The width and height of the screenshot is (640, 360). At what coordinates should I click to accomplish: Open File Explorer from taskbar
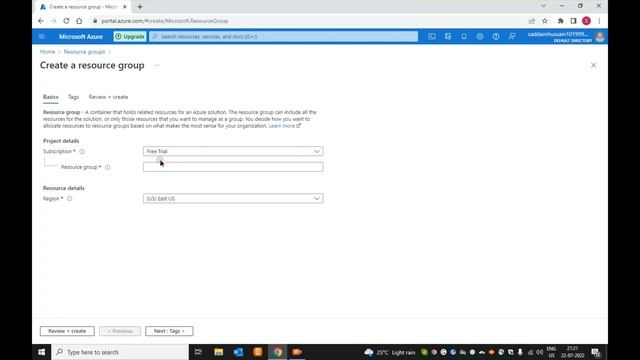click(x=218, y=352)
